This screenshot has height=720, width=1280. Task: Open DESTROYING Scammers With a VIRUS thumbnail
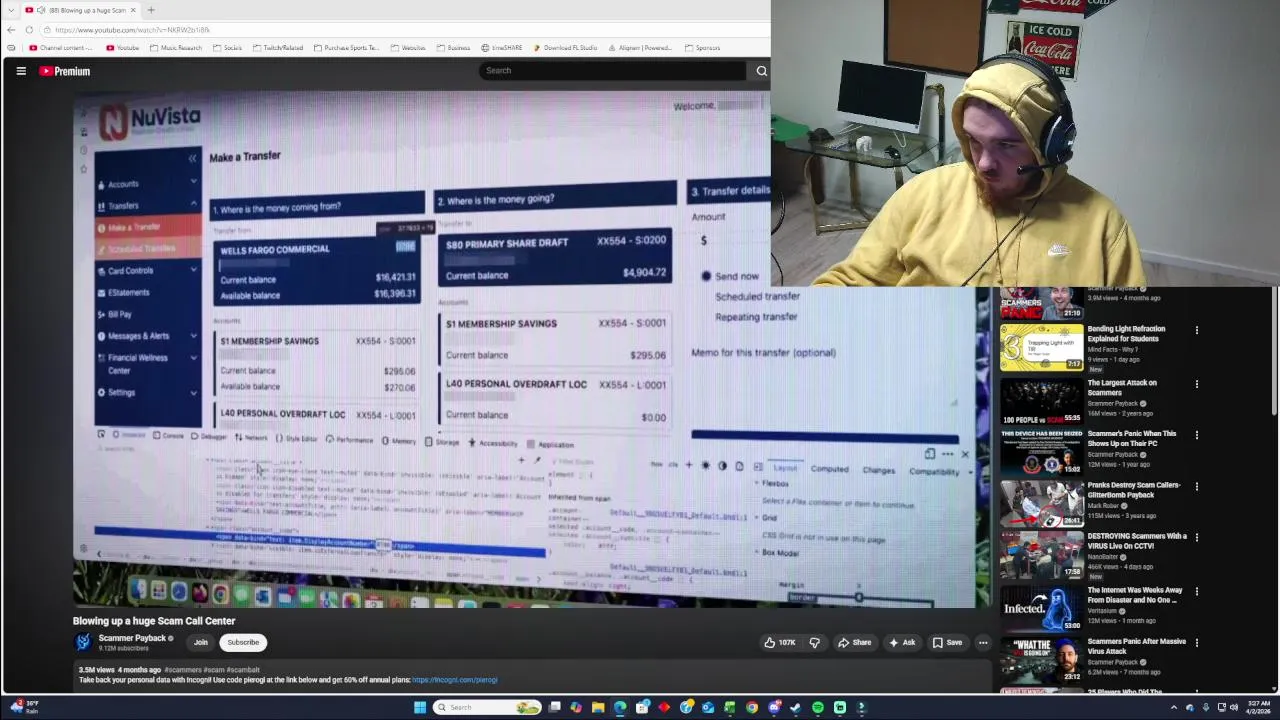1041,555
